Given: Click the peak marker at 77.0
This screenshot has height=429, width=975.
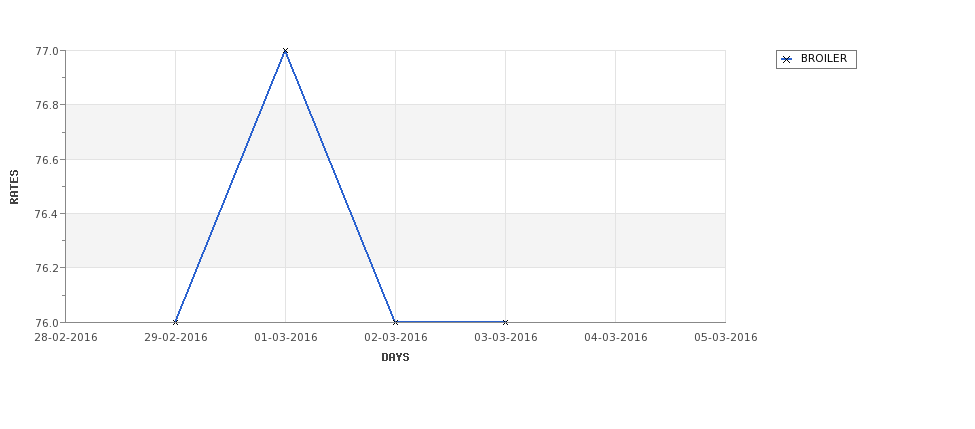Looking at the screenshot, I should click(x=285, y=51).
